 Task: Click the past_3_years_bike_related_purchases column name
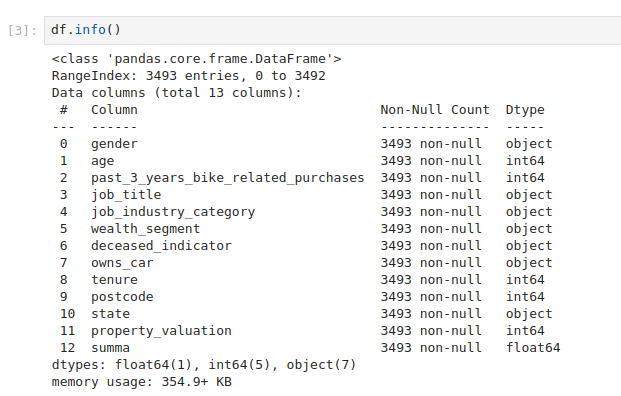pos(228,178)
